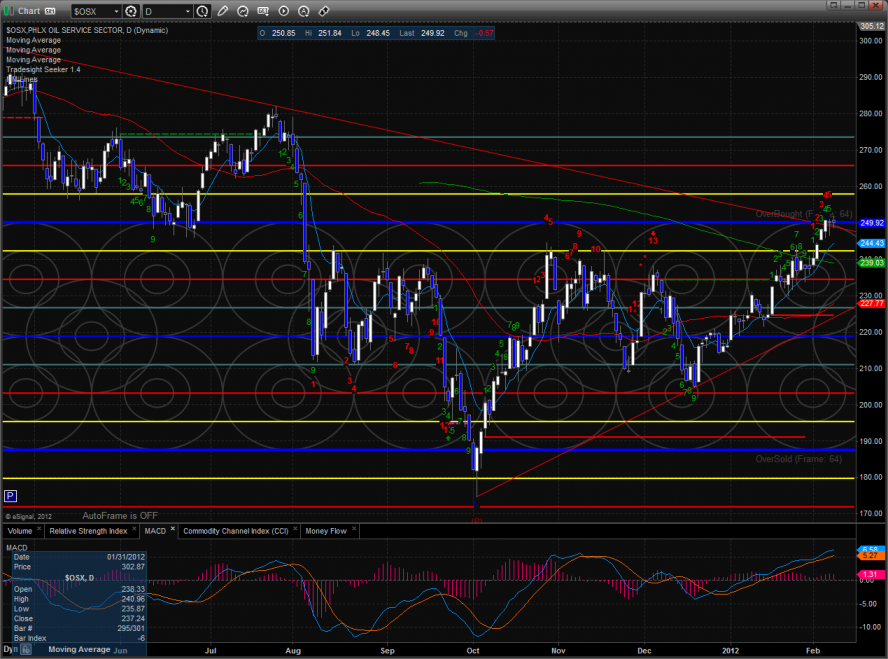Image resolution: width=888 pixels, height=659 pixels.
Task: Open the studies chart-line icon
Action: pyautogui.click(x=243, y=11)
